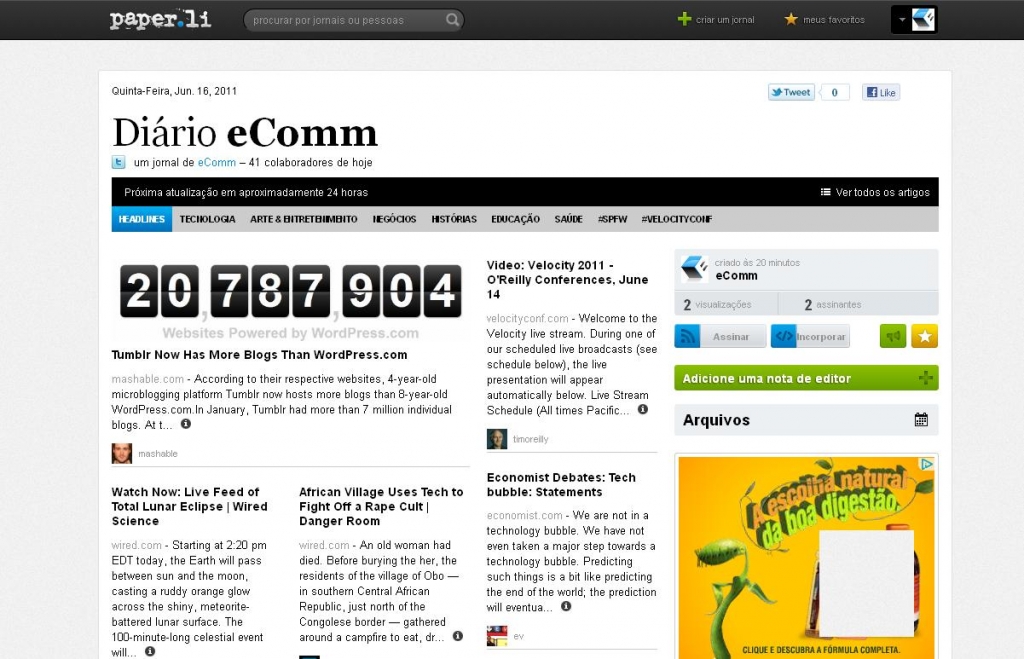Image resolution: width=1024 pixels, height=659 pixels.
Task: Switch to the Tecnologia tab
Action: coord(207,219)
